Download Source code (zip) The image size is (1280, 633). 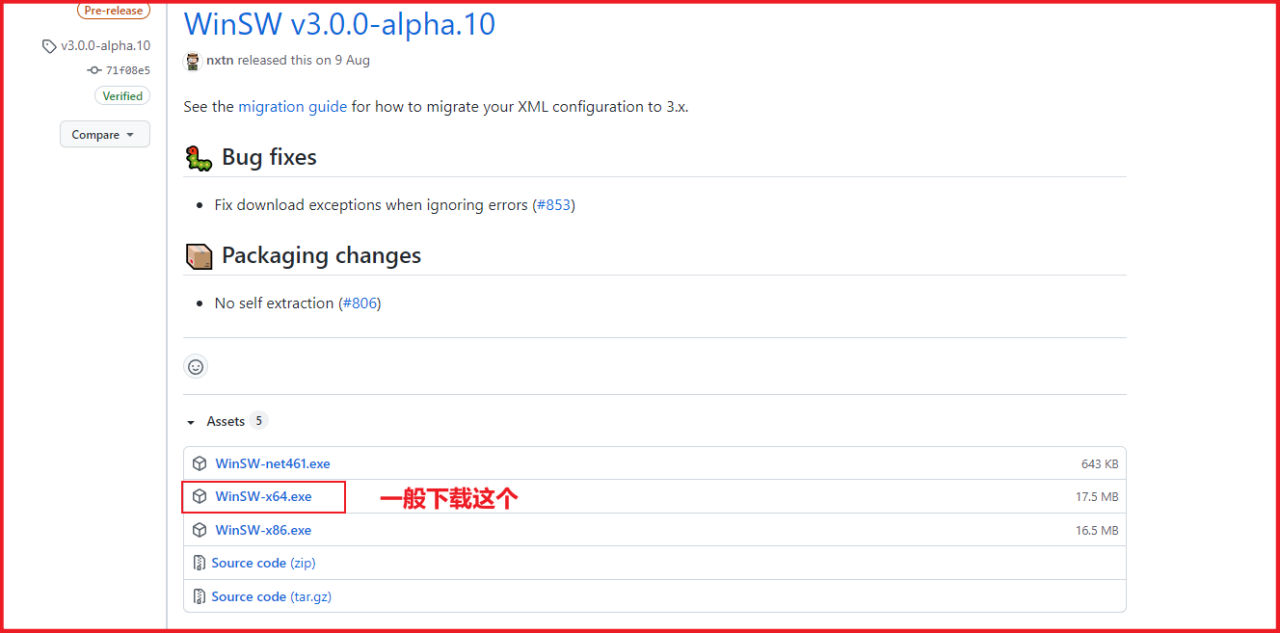point(263,563)
